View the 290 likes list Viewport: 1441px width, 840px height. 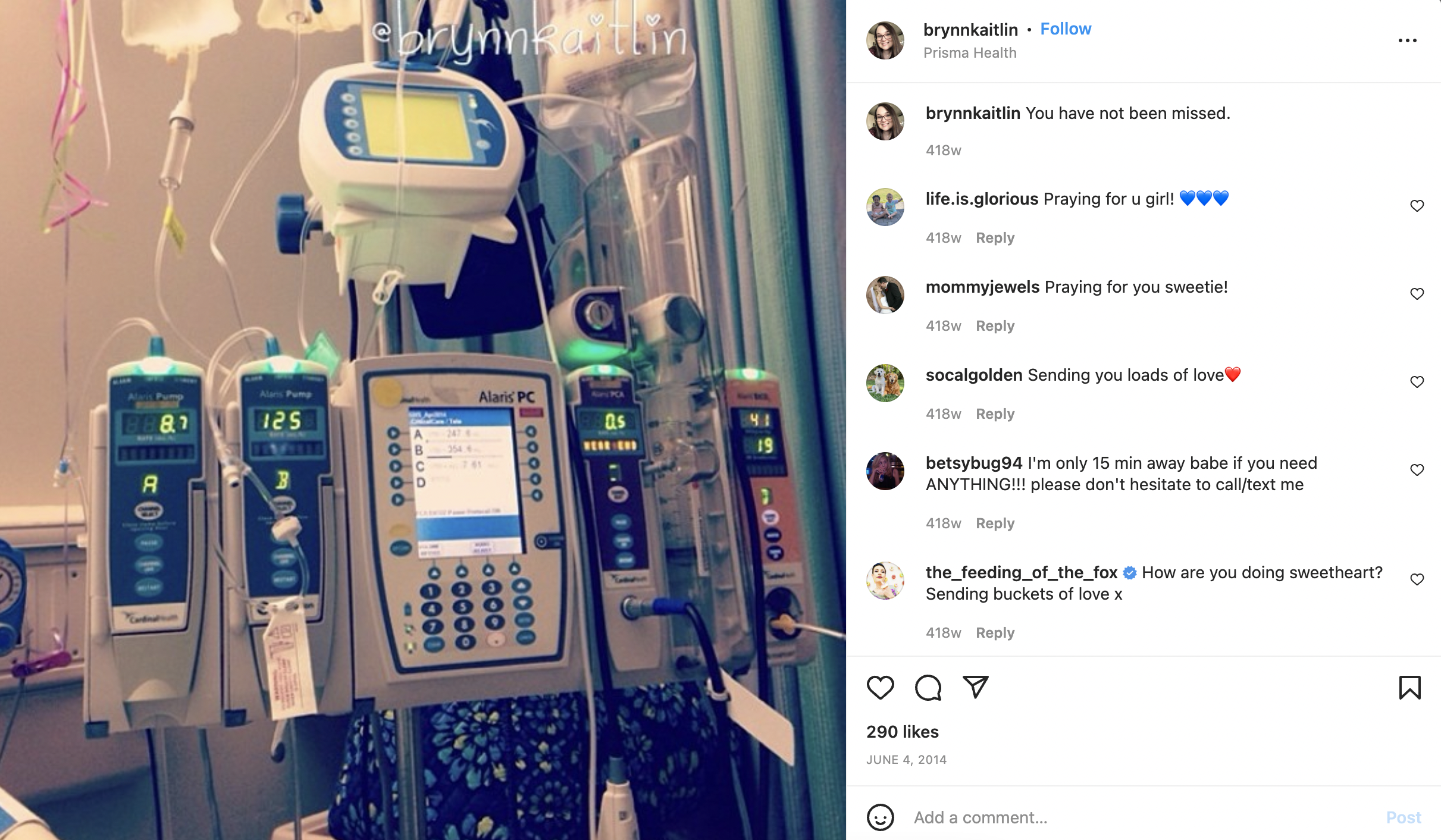tap(903, 732)
